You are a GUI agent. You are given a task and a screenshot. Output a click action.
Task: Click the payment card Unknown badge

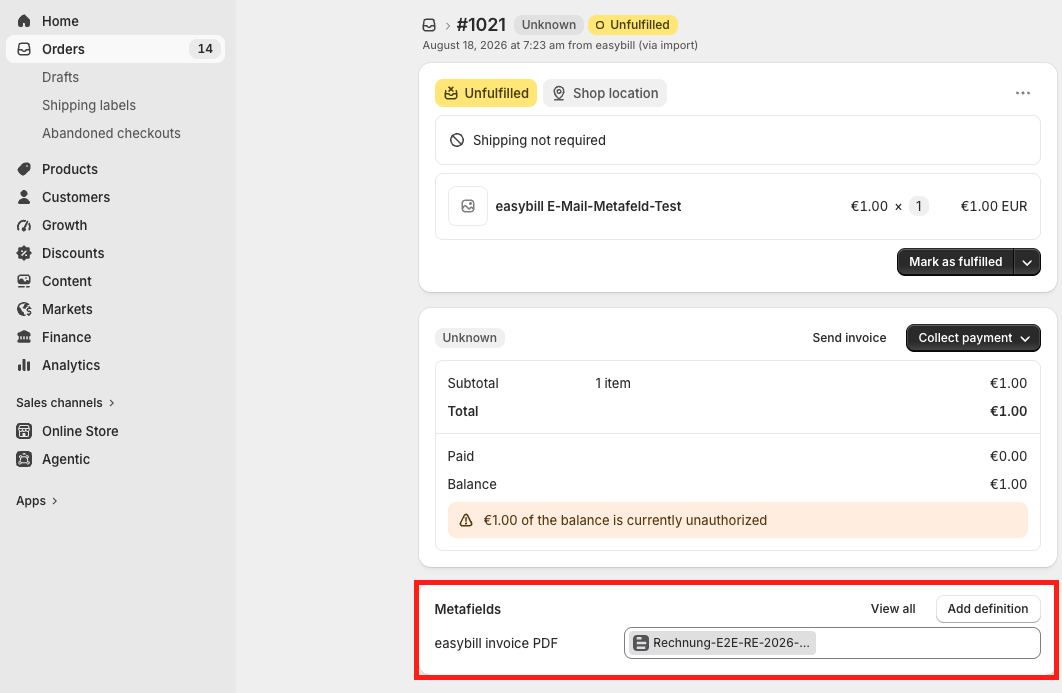[469, 338]
